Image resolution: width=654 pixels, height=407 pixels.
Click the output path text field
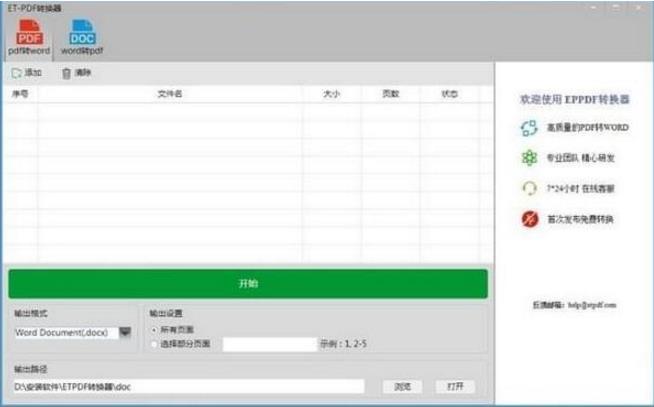(x=188, y=386)
